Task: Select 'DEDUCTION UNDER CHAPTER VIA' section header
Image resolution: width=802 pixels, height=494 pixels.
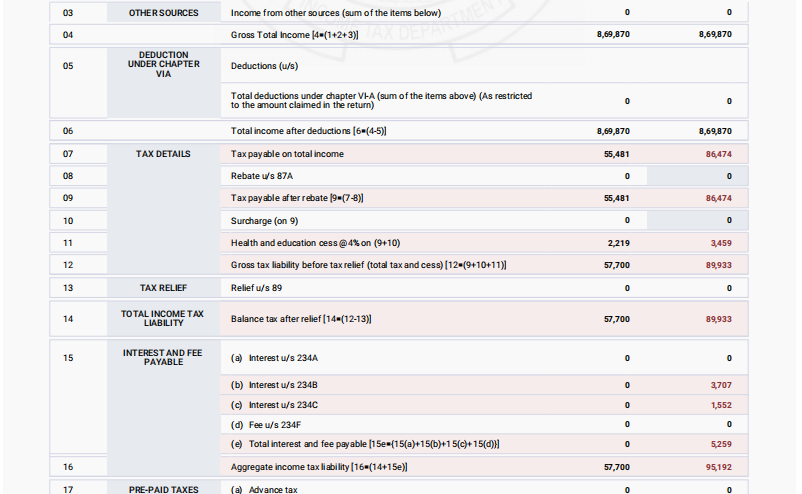Action: [x=163, y=65]
